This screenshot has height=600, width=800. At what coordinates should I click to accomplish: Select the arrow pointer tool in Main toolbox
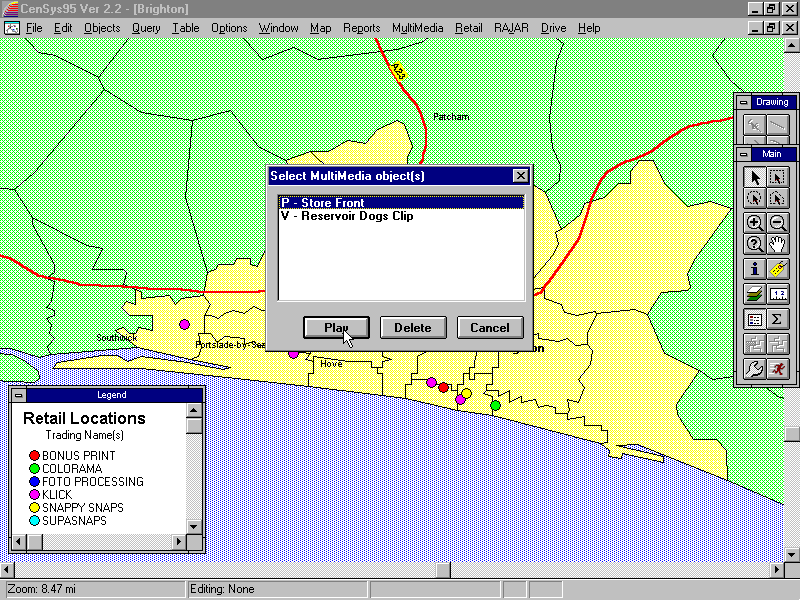point(755,177)
